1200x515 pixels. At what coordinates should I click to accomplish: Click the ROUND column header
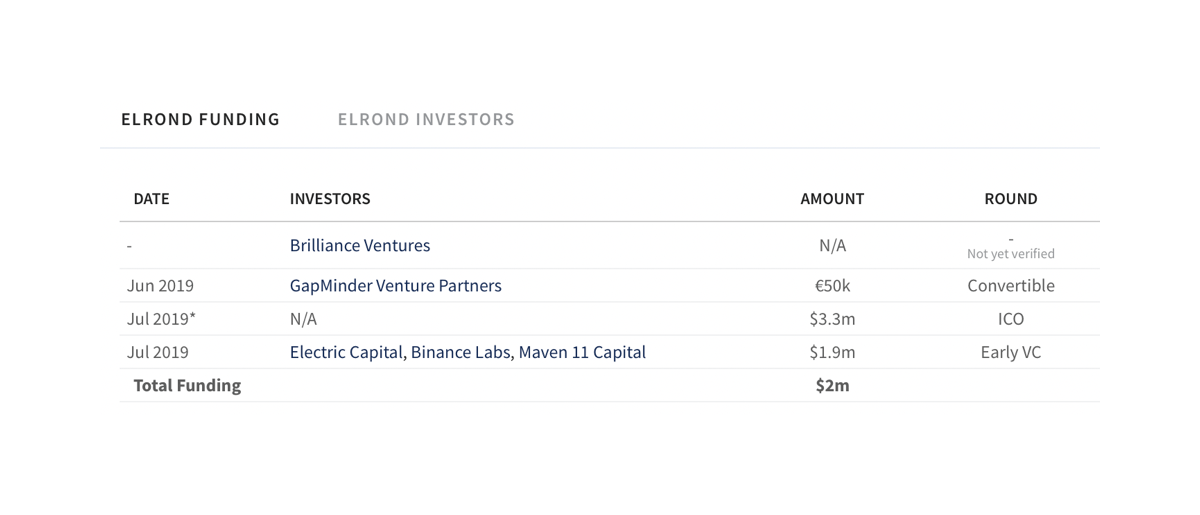click(1011, 199)
